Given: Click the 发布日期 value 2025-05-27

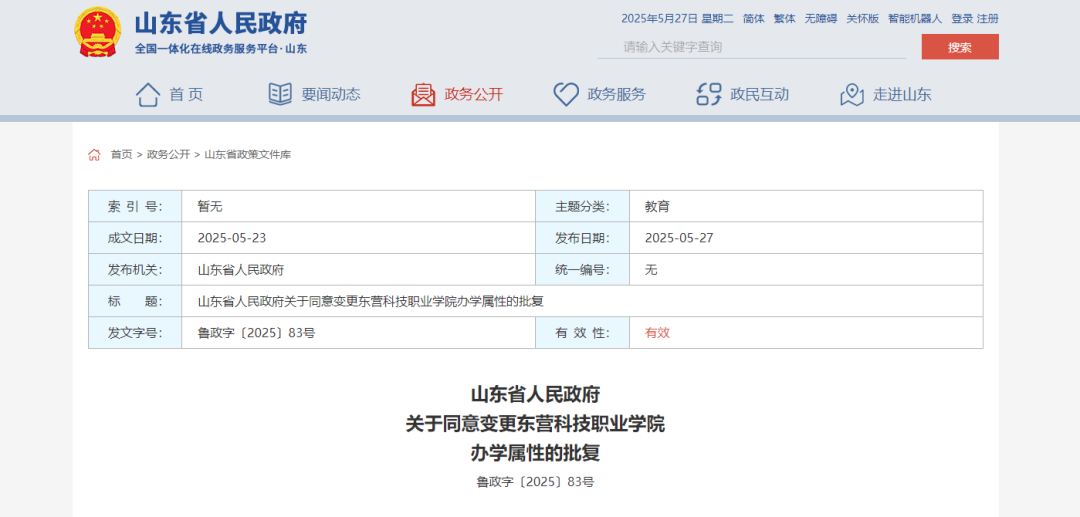Looking at the screenshot, I should coord(679,238).
